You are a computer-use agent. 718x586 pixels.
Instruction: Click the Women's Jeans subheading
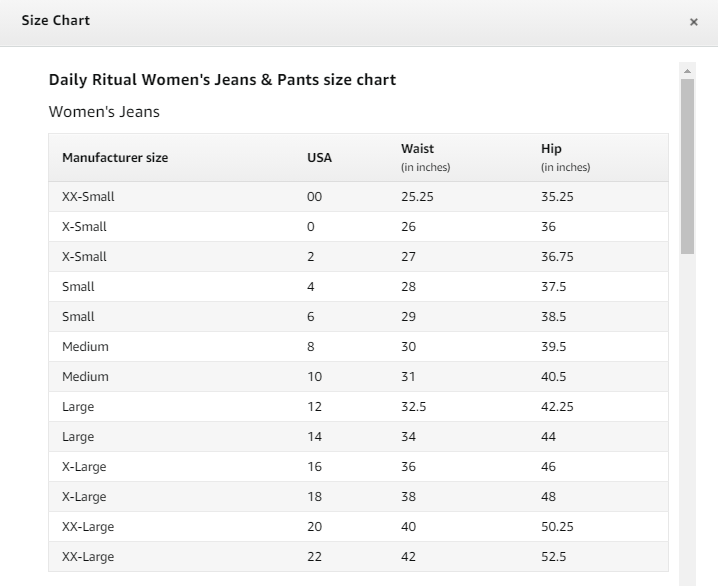(104, 112)
